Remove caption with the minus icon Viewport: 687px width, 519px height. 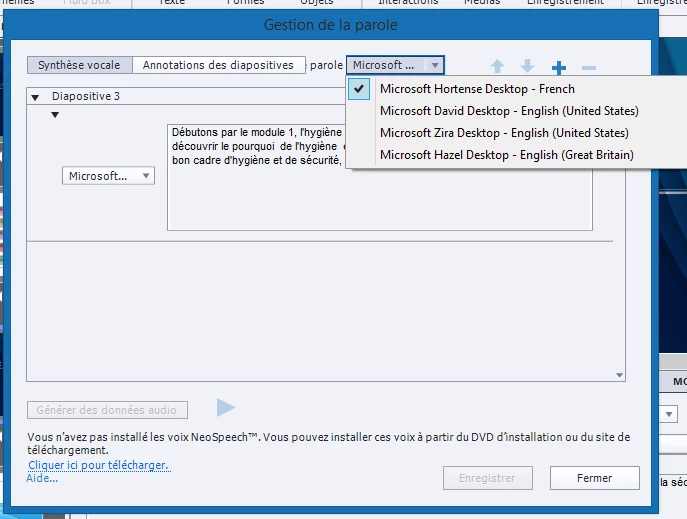point(588,68)
